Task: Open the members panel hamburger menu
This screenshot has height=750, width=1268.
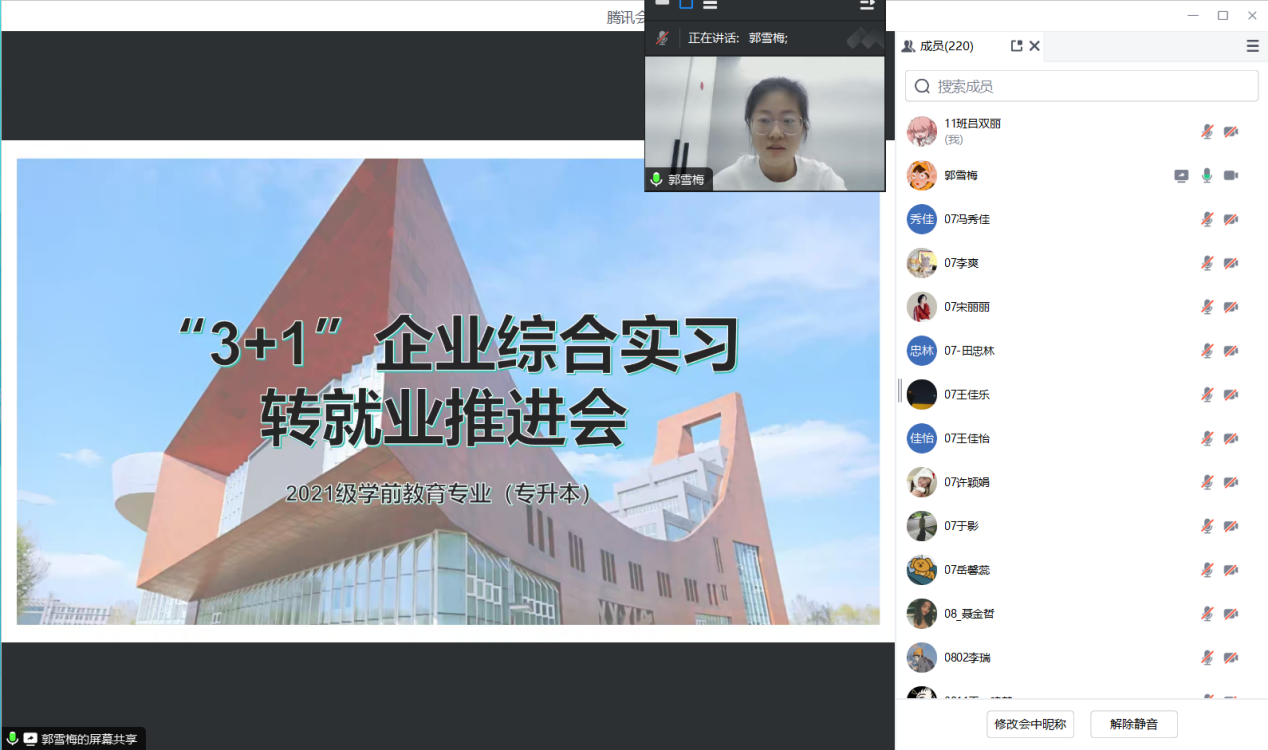Action: point(1252,46)
